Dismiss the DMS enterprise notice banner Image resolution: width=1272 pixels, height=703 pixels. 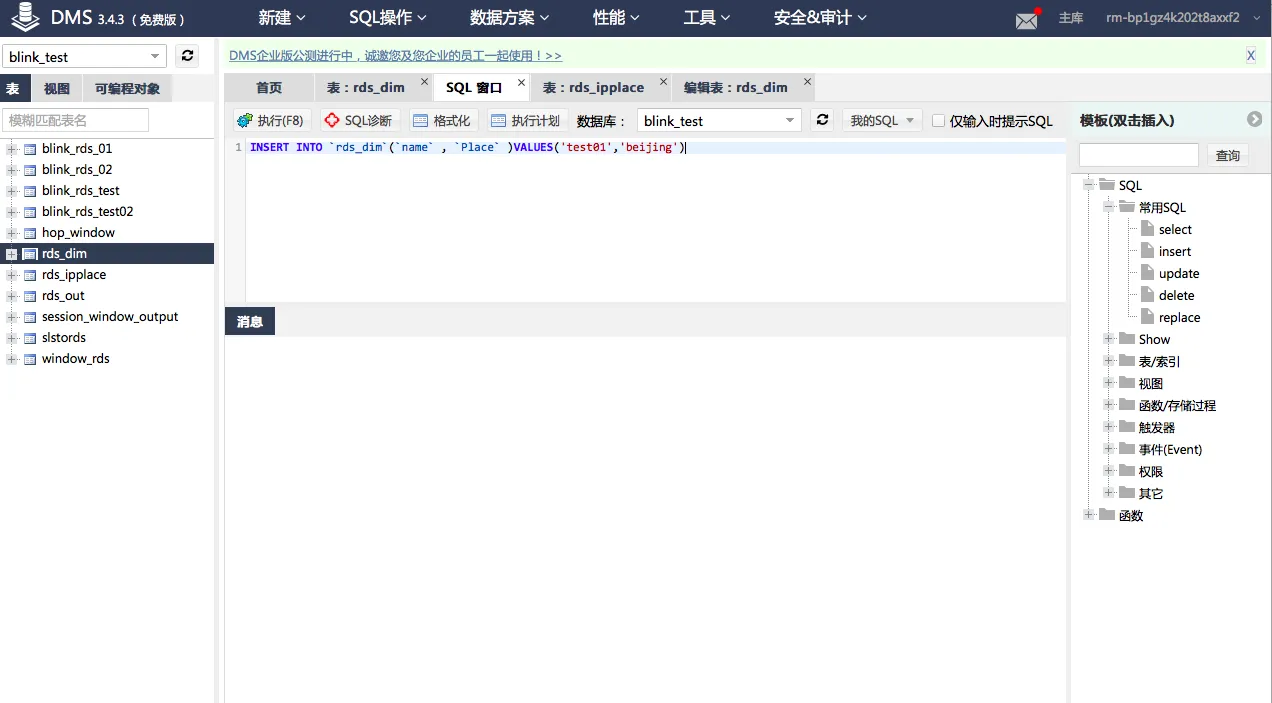(1250, 56)
